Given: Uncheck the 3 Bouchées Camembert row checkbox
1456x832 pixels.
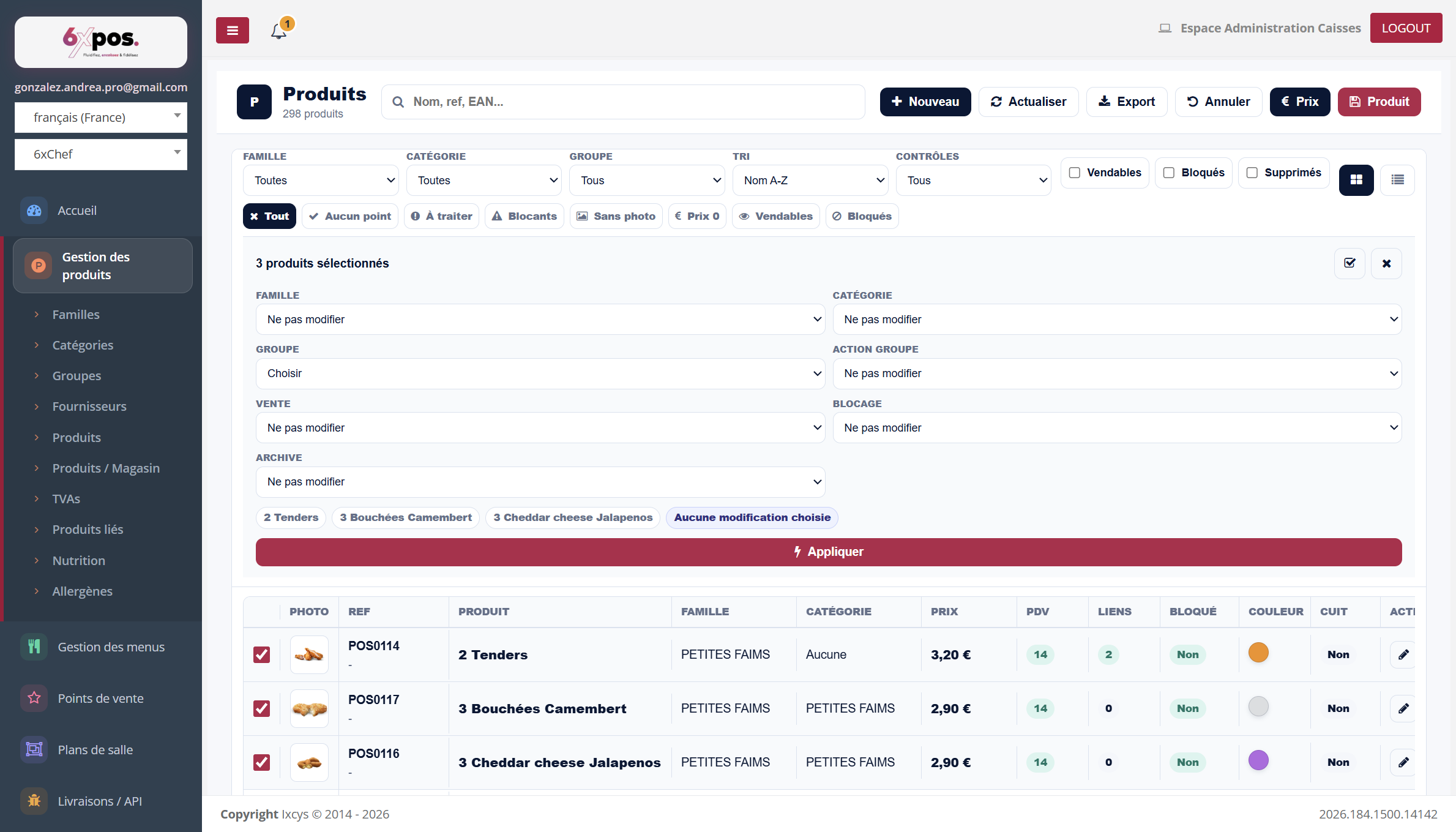Looking at the screenshot, I should coord(261,708).
